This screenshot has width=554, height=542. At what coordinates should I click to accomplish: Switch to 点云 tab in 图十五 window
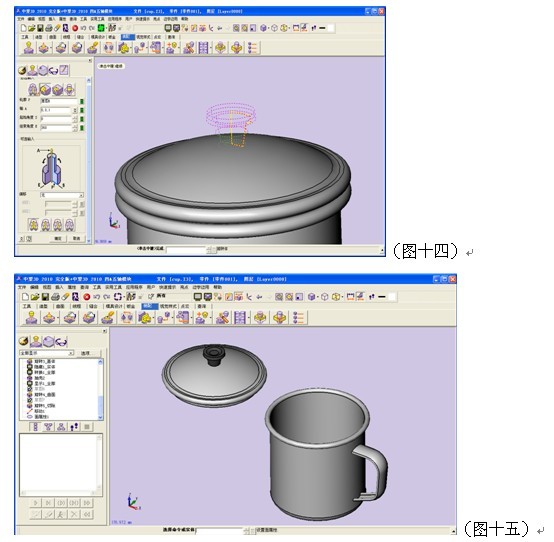click(185, 306)
